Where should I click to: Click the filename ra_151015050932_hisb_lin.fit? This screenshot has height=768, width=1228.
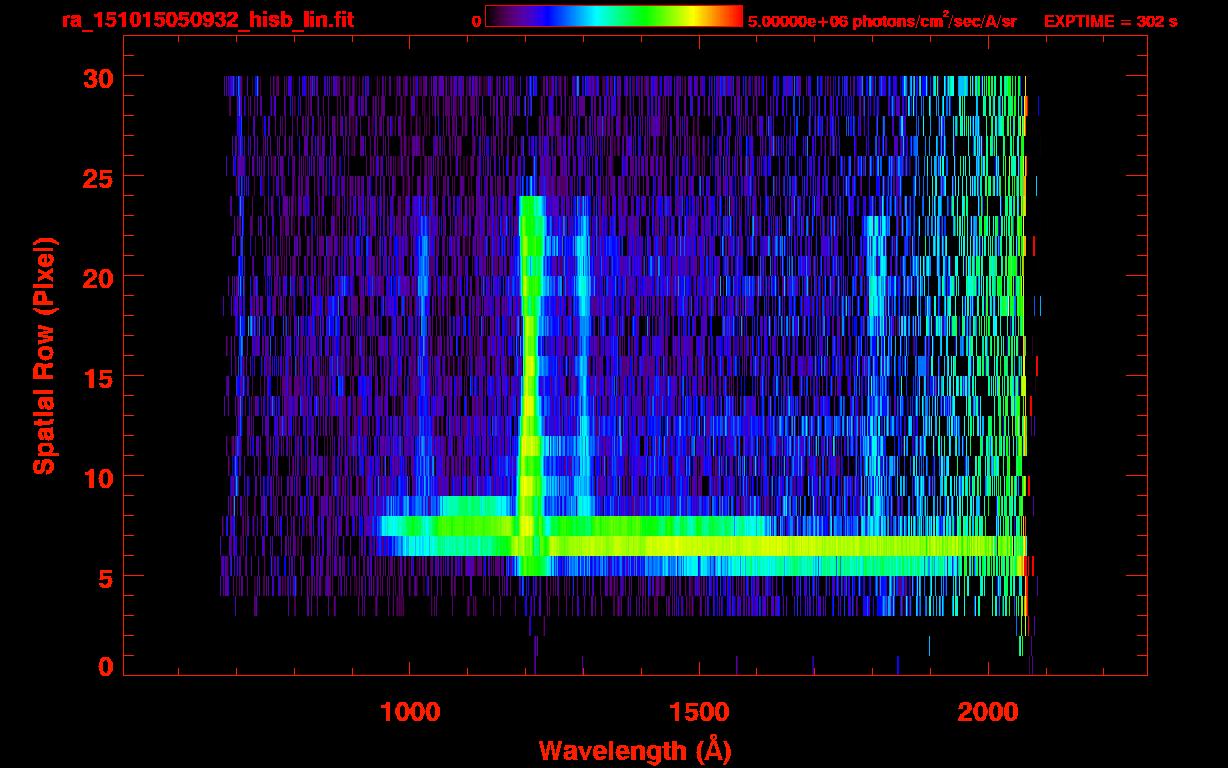(206, 20)
